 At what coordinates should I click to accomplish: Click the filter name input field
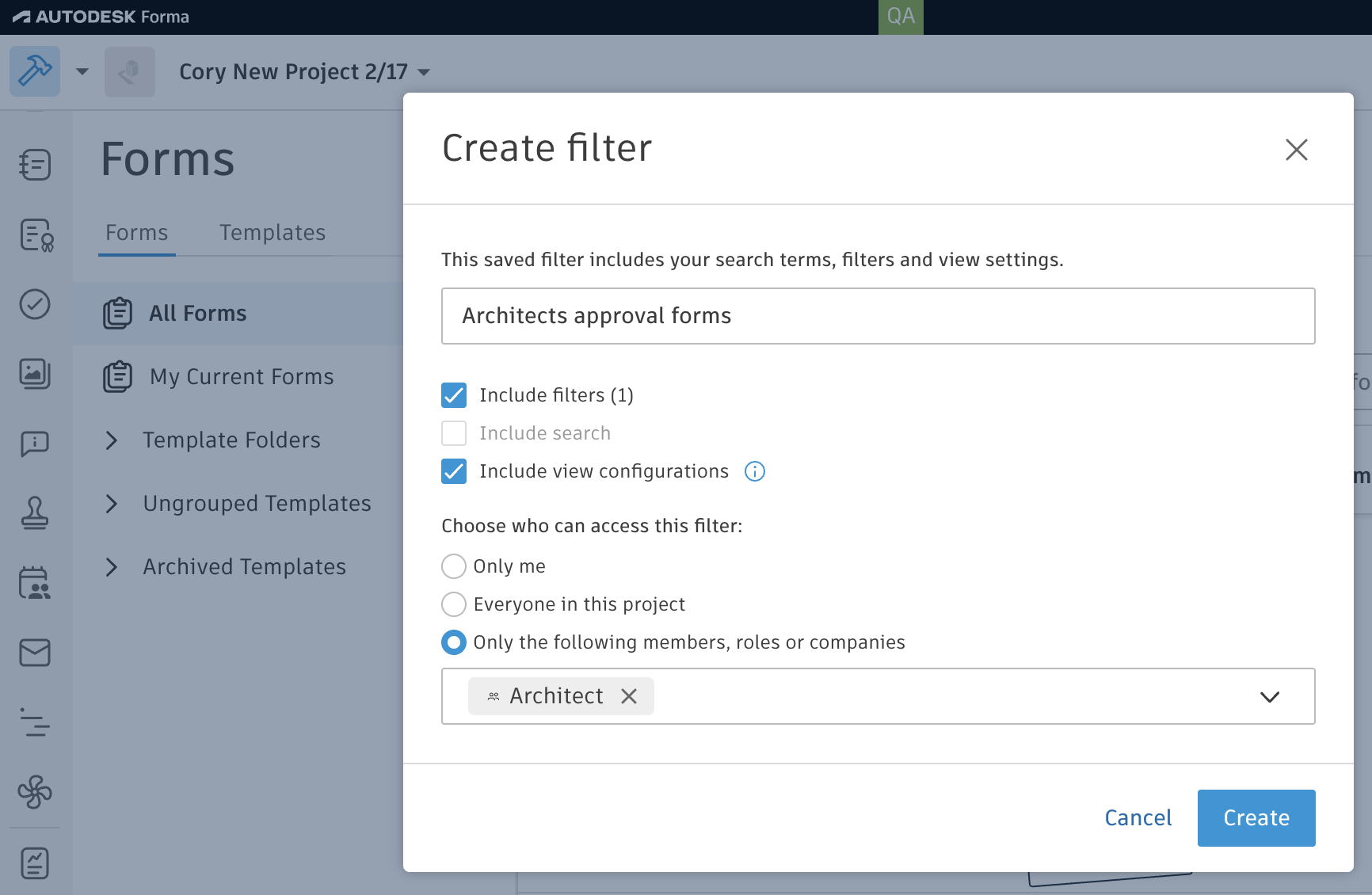878,316
